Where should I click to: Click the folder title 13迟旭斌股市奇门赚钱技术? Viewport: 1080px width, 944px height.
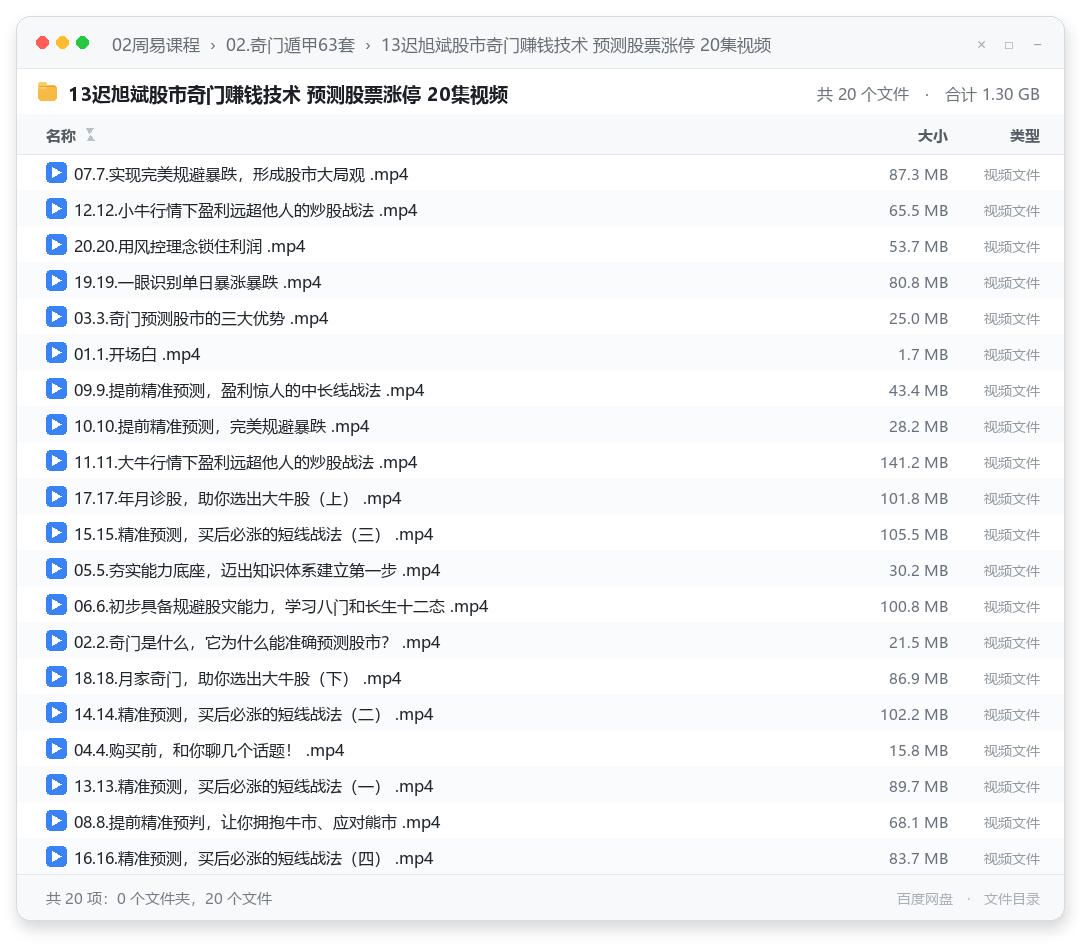(x=288, y=94)
